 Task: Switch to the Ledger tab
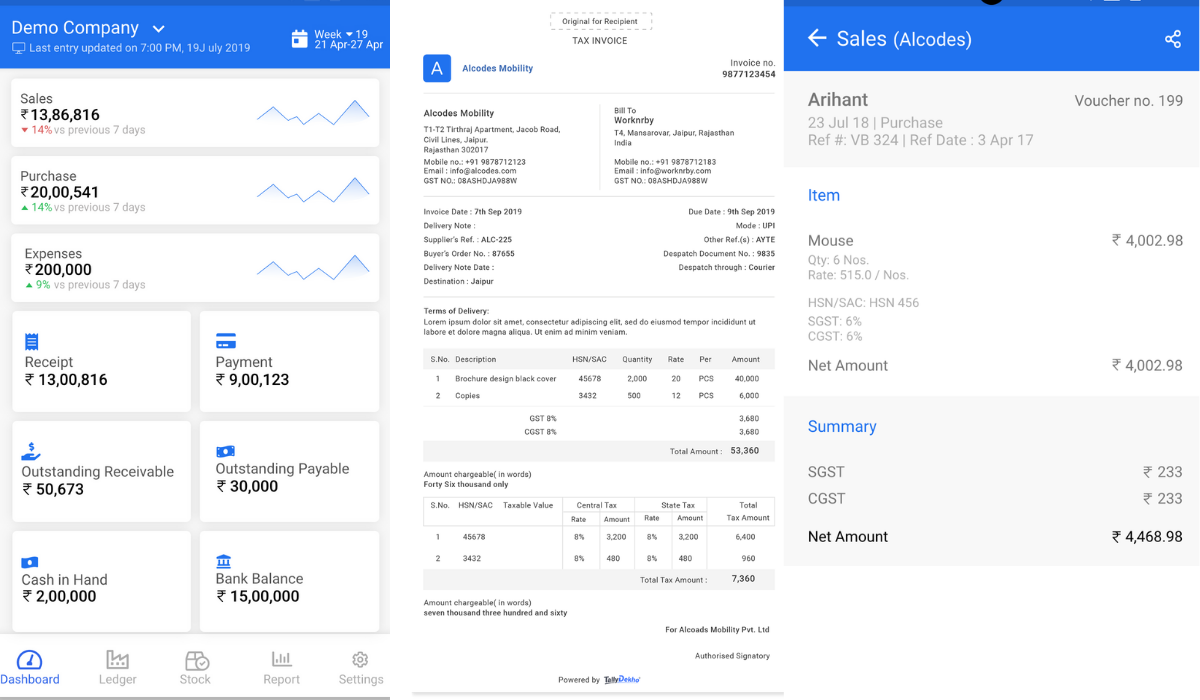click(x=118, y=668)
